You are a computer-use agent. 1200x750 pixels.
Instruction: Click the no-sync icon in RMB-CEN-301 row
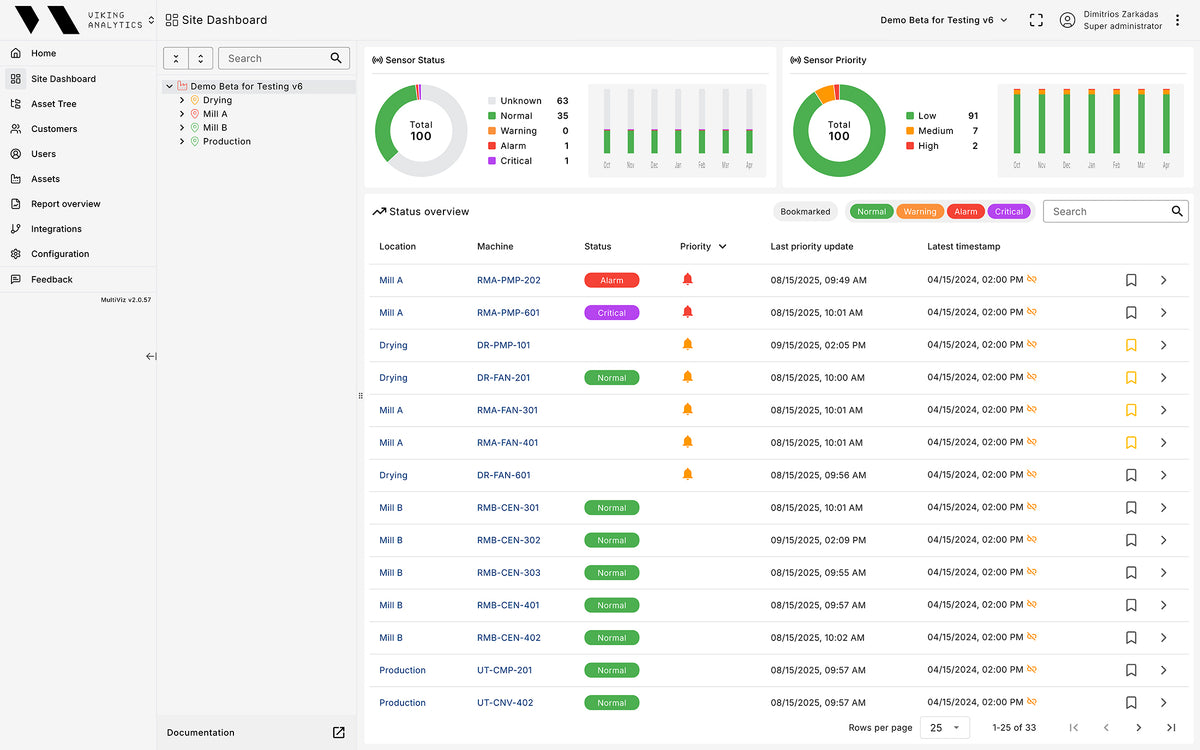tap(1031, 507)
